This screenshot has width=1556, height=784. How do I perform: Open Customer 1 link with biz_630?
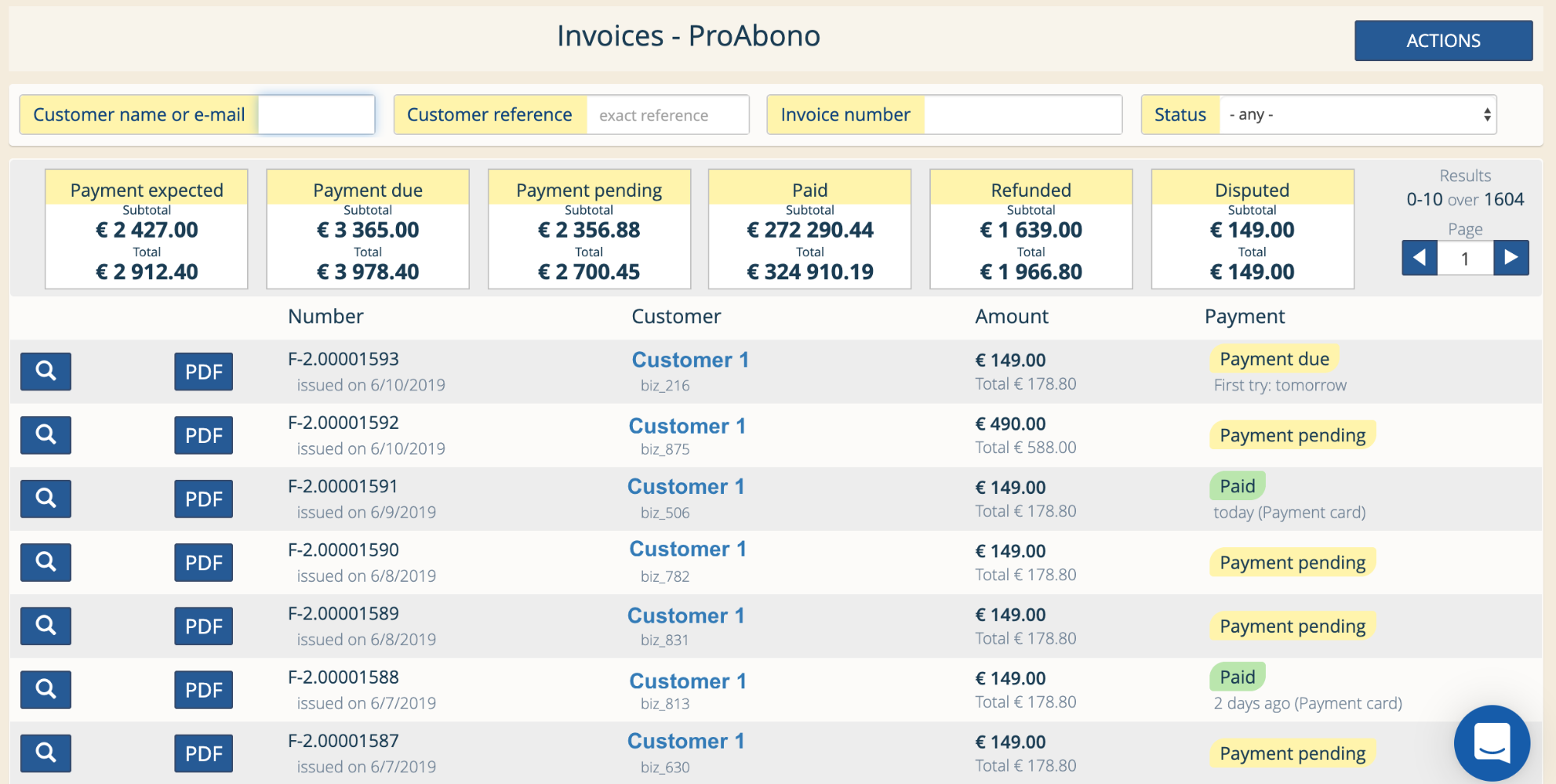[x=685, y=741]
